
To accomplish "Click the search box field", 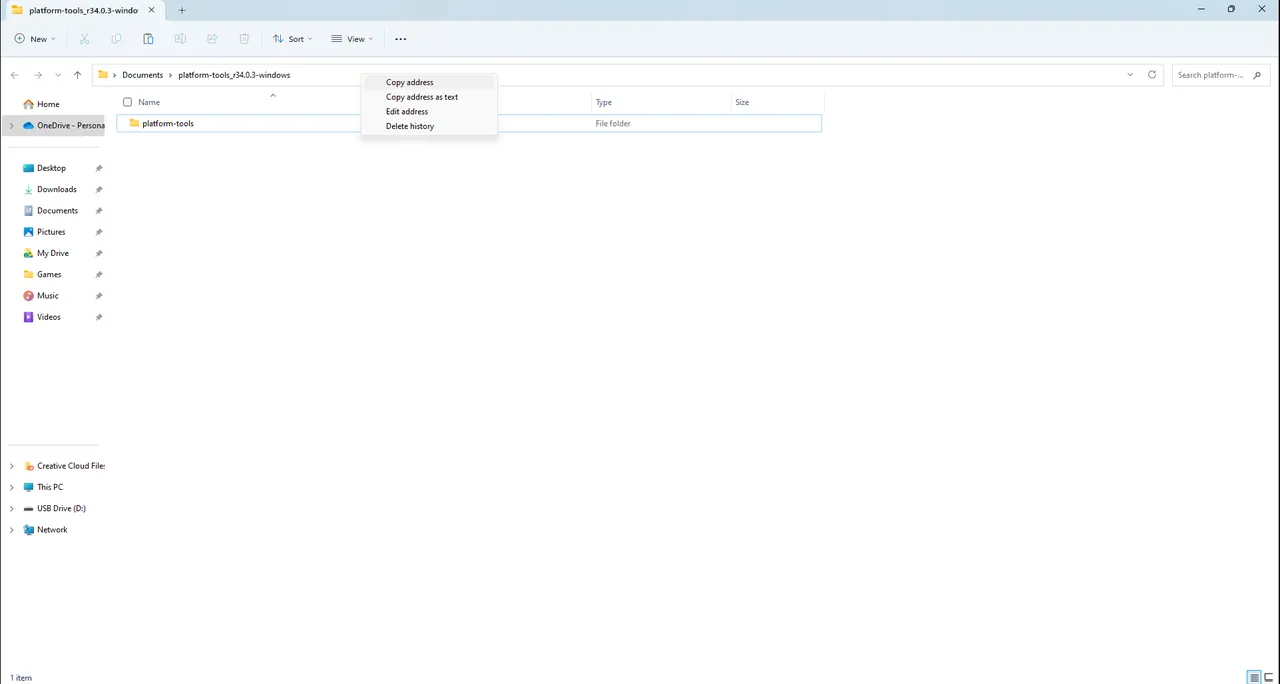I will (x=1210, y=75).
